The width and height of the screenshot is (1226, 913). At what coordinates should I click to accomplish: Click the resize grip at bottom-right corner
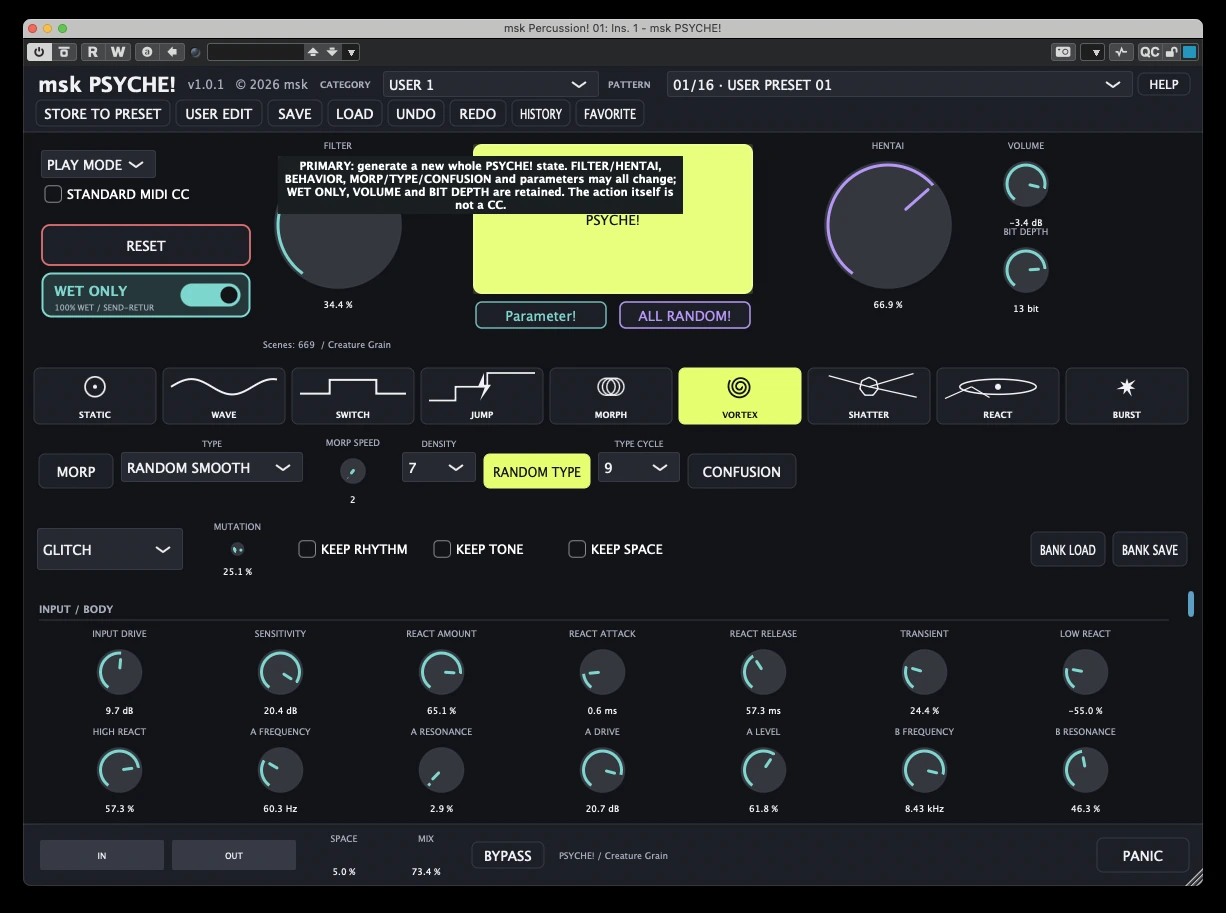(x=1193, y=877)
